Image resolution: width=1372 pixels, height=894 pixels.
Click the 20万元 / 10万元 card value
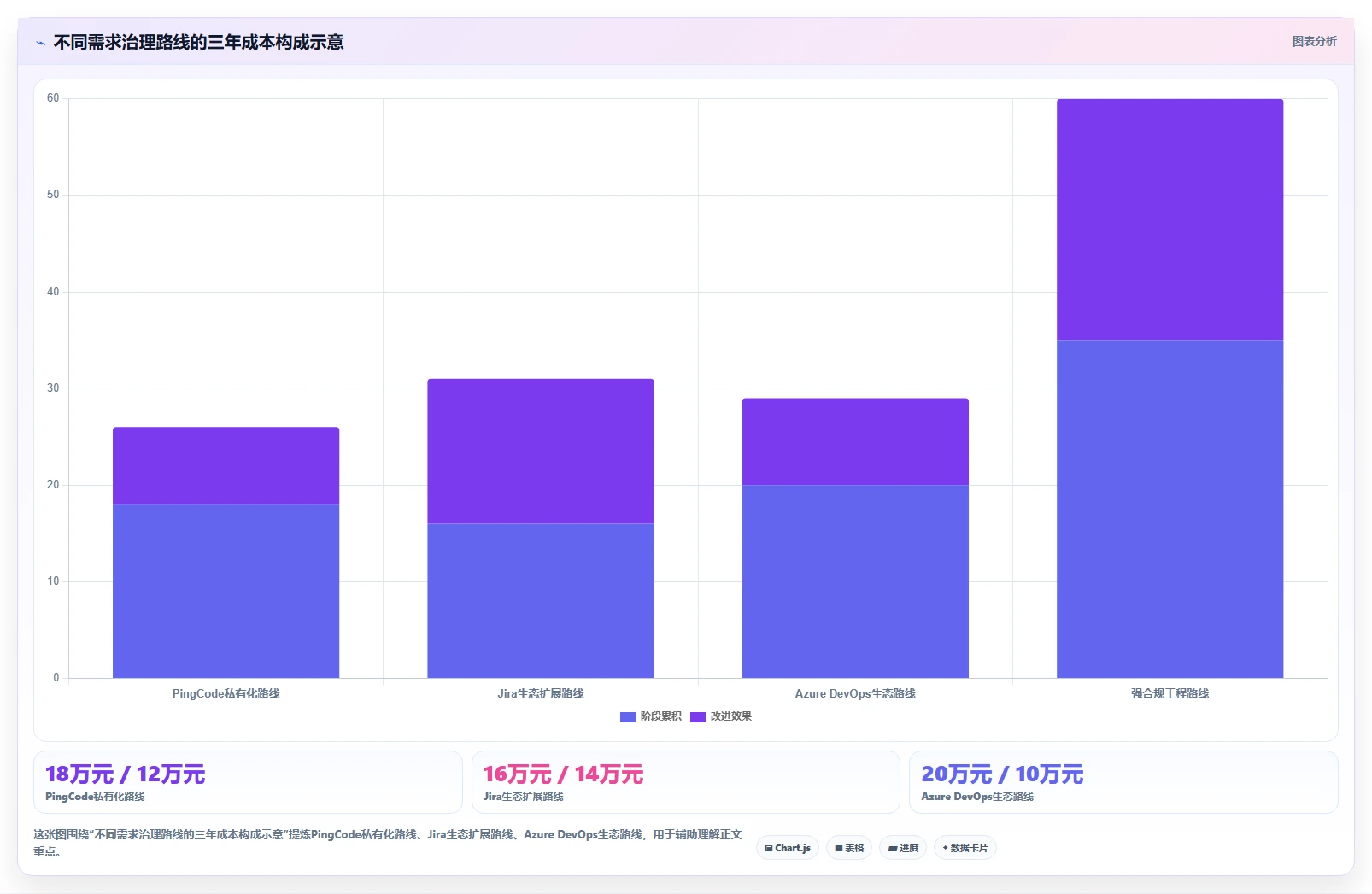pos(1002,774)
